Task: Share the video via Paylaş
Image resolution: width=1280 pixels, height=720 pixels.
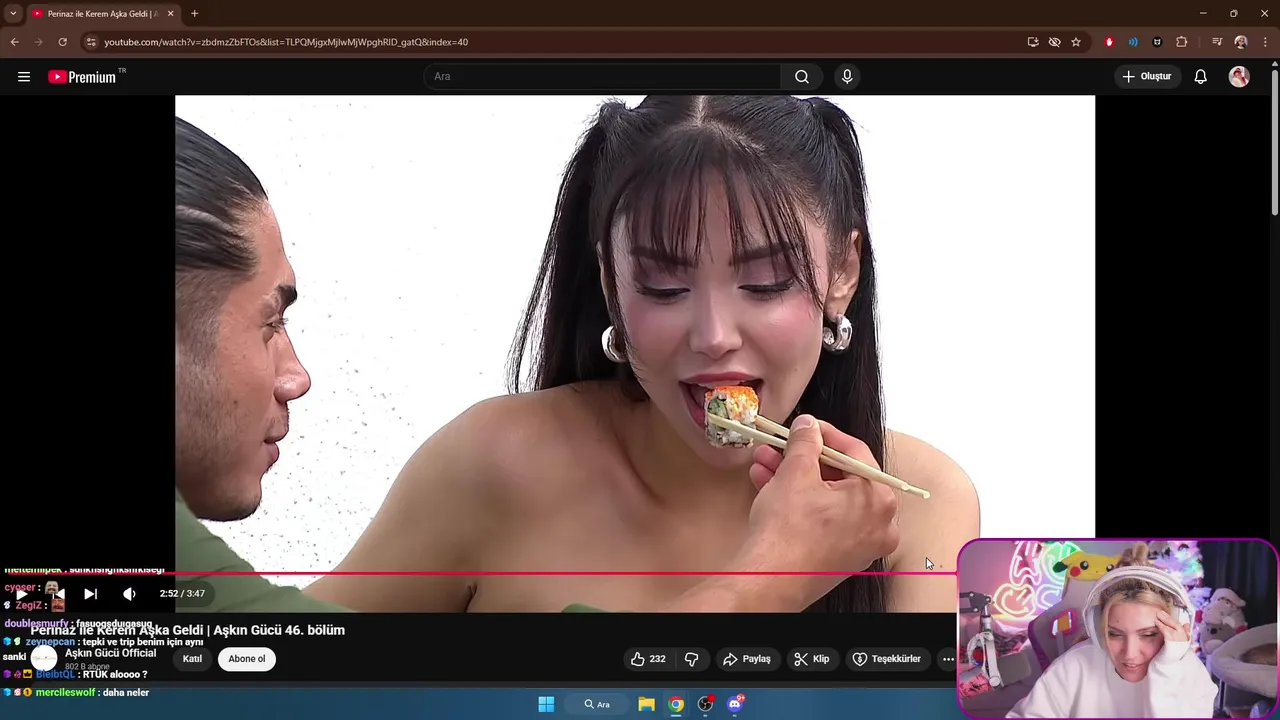Action: coord(747,659)
